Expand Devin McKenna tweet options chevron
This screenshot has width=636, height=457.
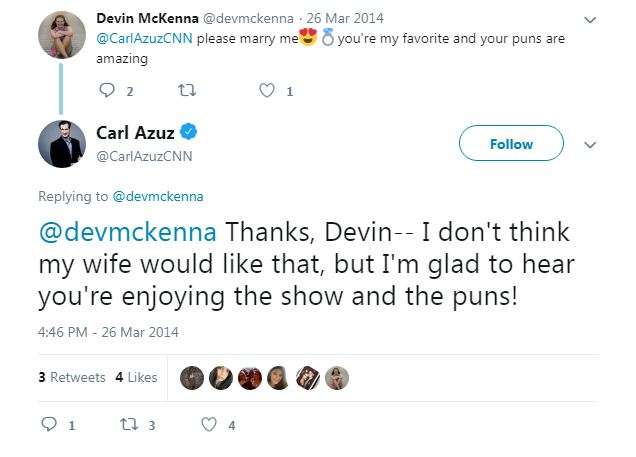(x=590, y=19)
